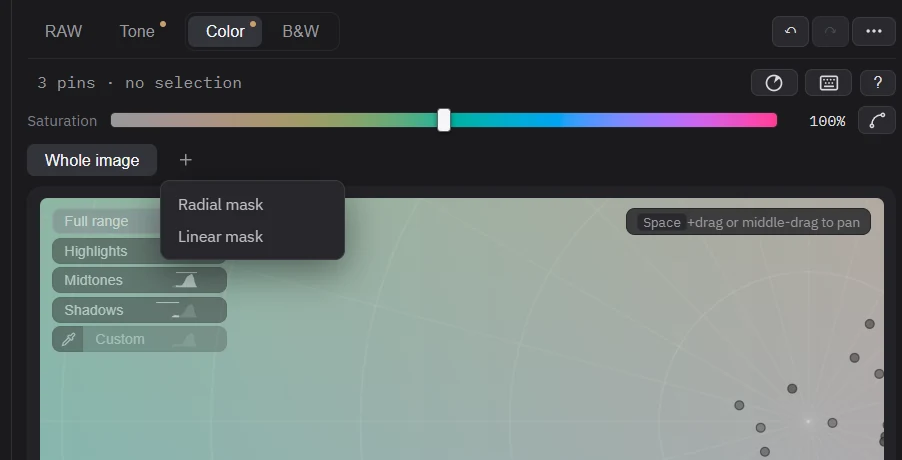Click the circular pie view icon
This screenshot has height=460, width=902.
tap(774, 83)
